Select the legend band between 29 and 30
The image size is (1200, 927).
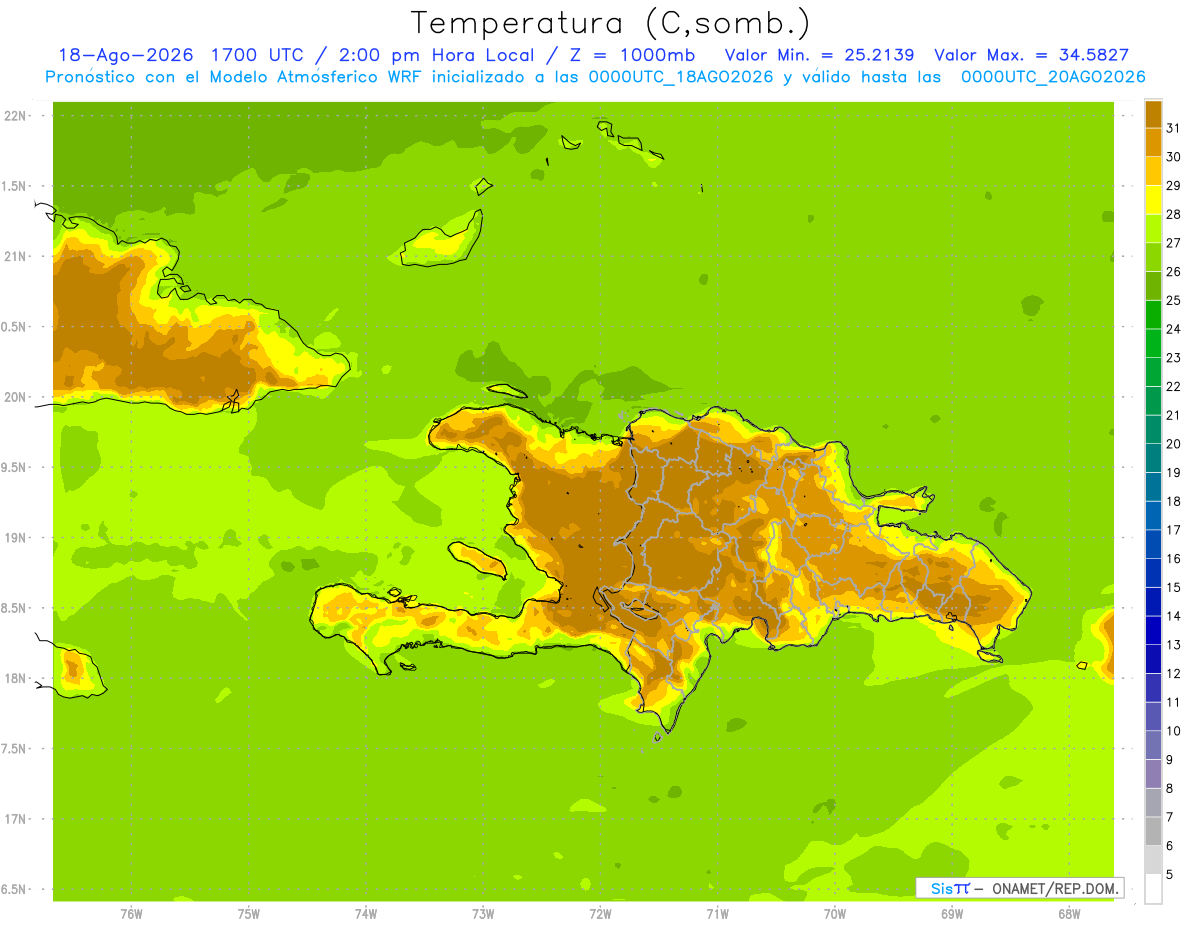pyautogui.click(x=1153, y=171)
